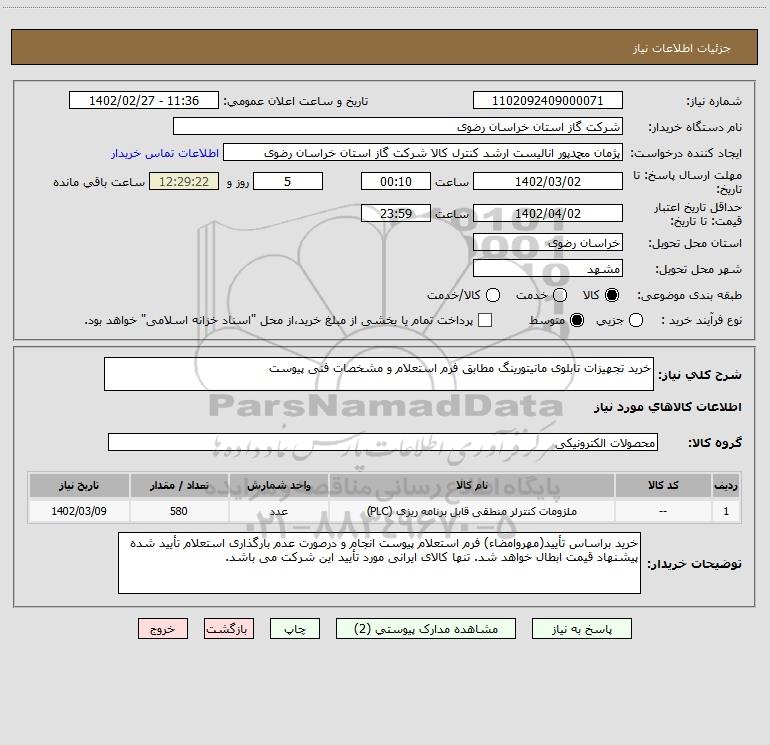Click the remaining days field showing 5
Viewport: 770px width, 745px height.
(x=288, y=182)
